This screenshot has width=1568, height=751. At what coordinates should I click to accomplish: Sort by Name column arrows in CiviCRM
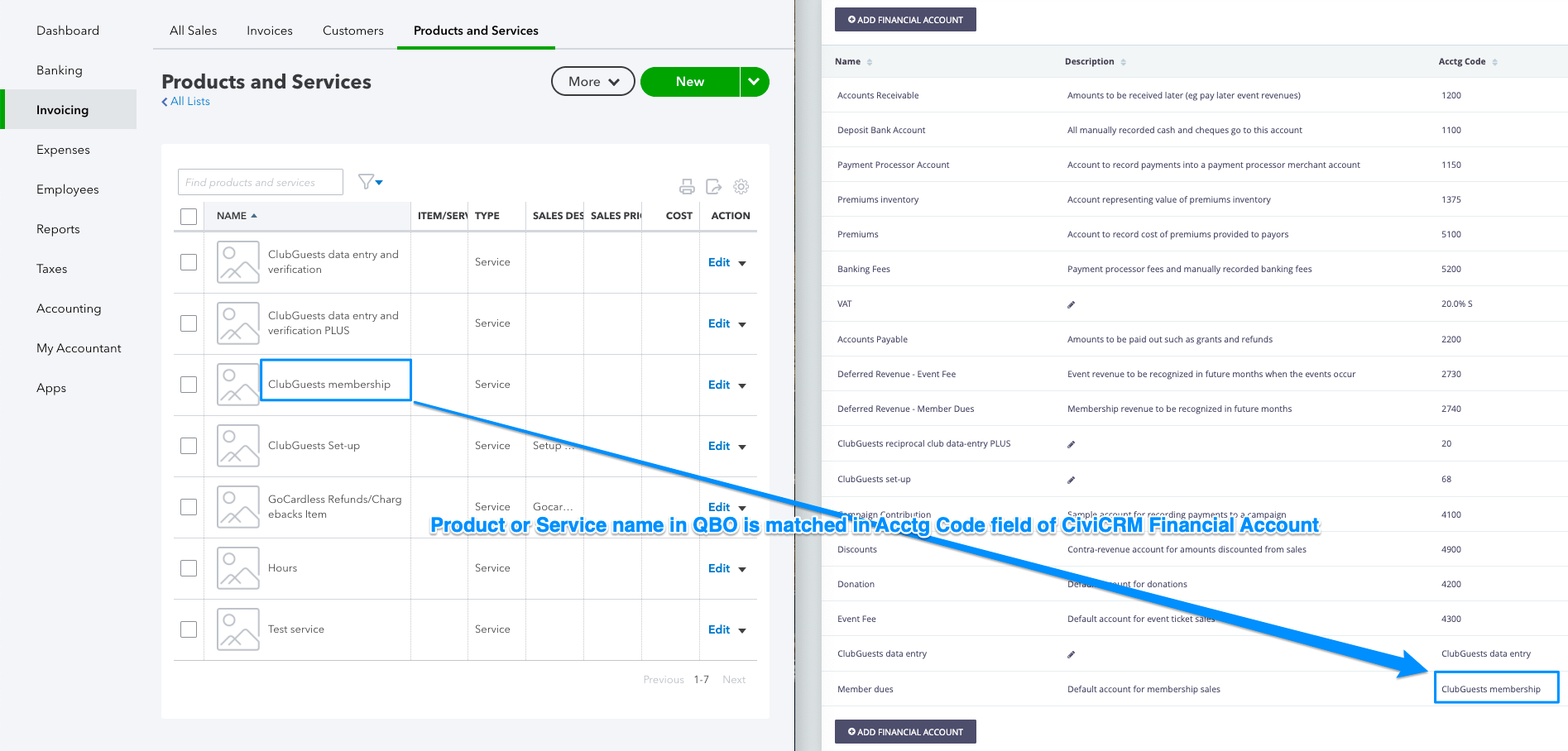[x=870, y=62]
